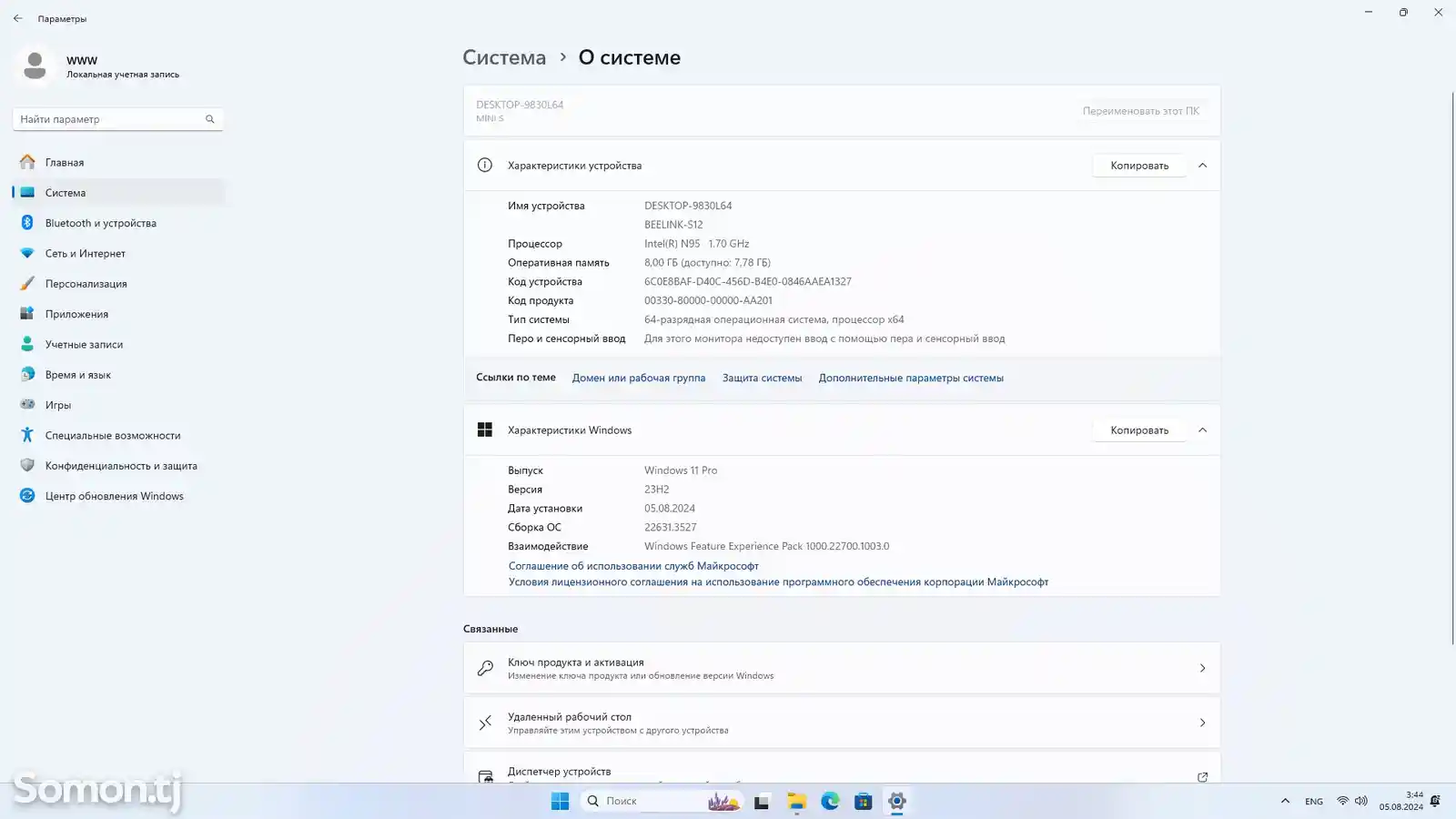
Task: Click the Специальные возможности accessibility icon
Action: click(27, 435)
